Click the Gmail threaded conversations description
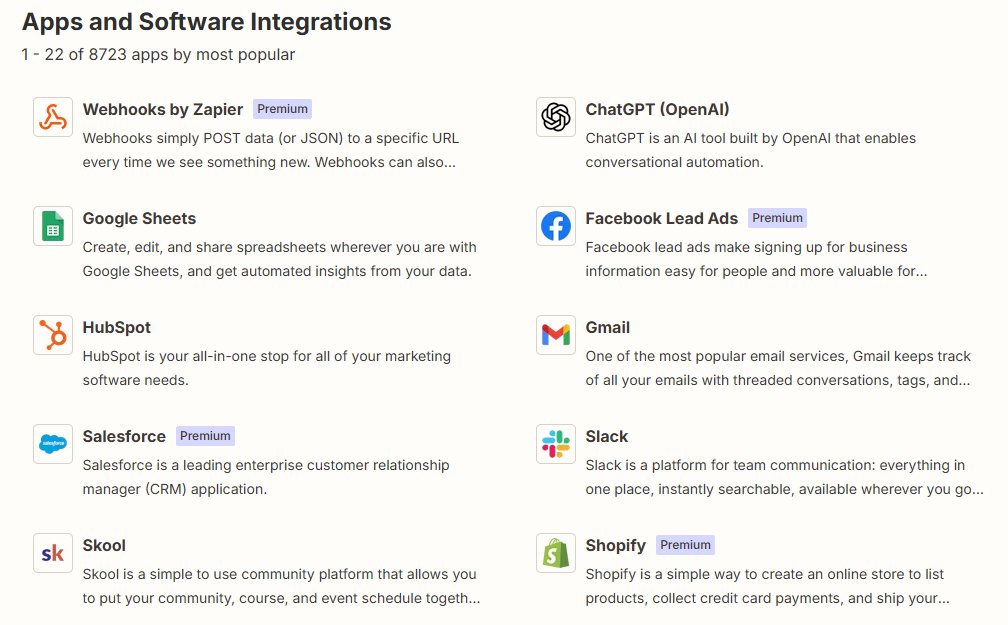Viewport: 1008px width, 625px height. click(x=778, y=368)
